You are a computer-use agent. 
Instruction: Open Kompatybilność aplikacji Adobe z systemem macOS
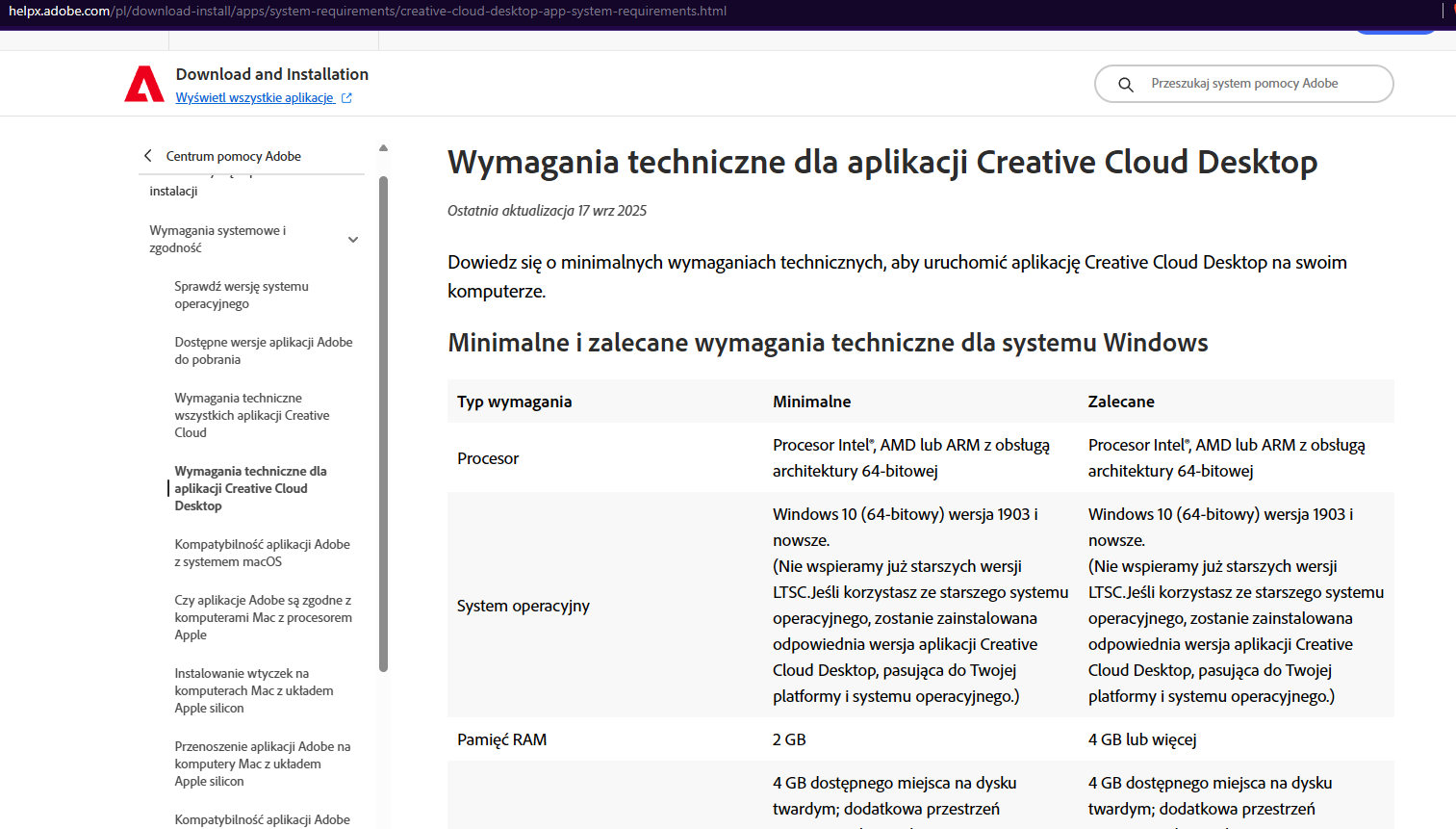[262, 553]
